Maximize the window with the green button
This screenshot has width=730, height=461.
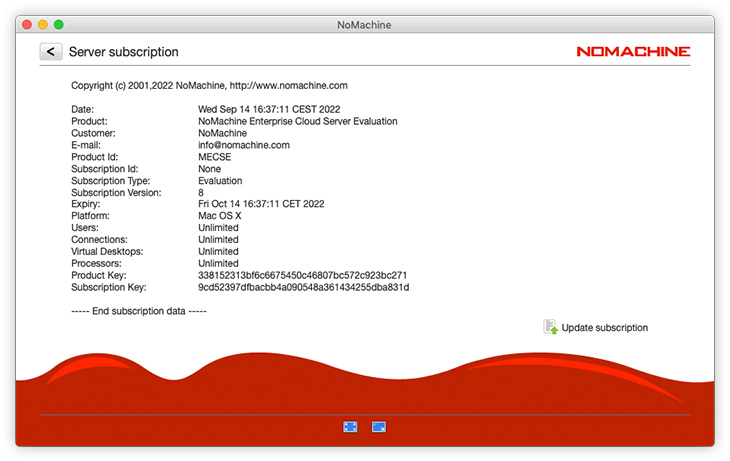coord(59,24)
